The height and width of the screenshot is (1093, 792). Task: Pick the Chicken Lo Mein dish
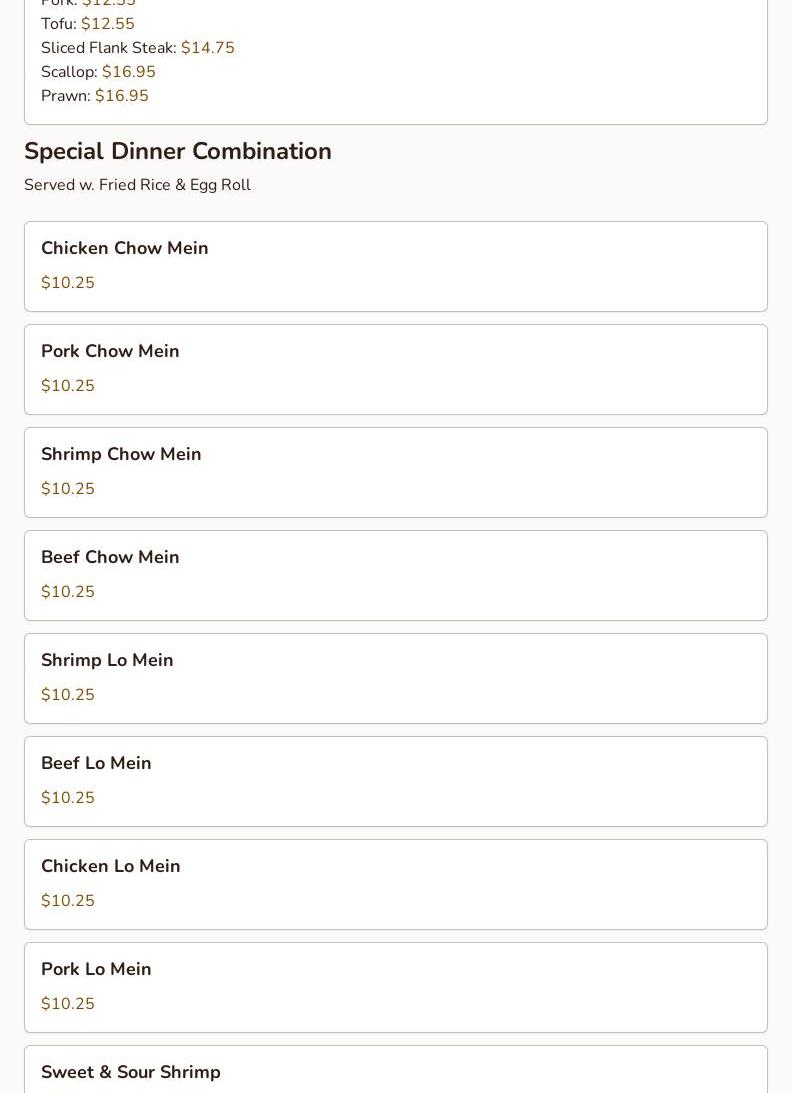pyautogui.click(x=111, y=866)
